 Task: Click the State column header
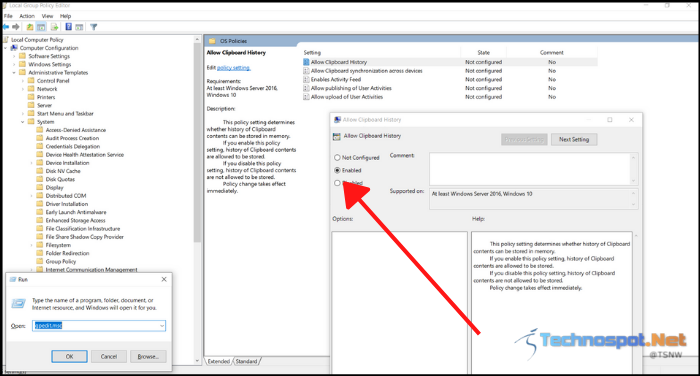(484, 52)
